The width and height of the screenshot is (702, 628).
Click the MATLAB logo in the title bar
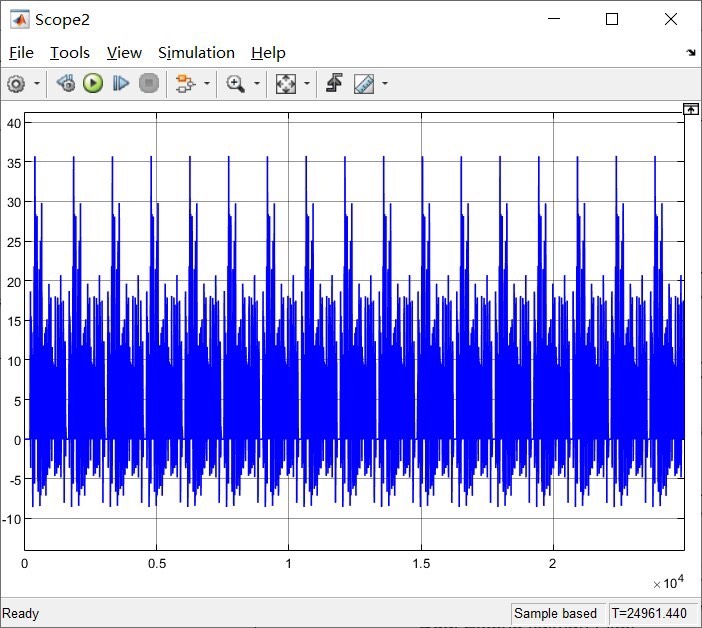(x=20, y=19)
